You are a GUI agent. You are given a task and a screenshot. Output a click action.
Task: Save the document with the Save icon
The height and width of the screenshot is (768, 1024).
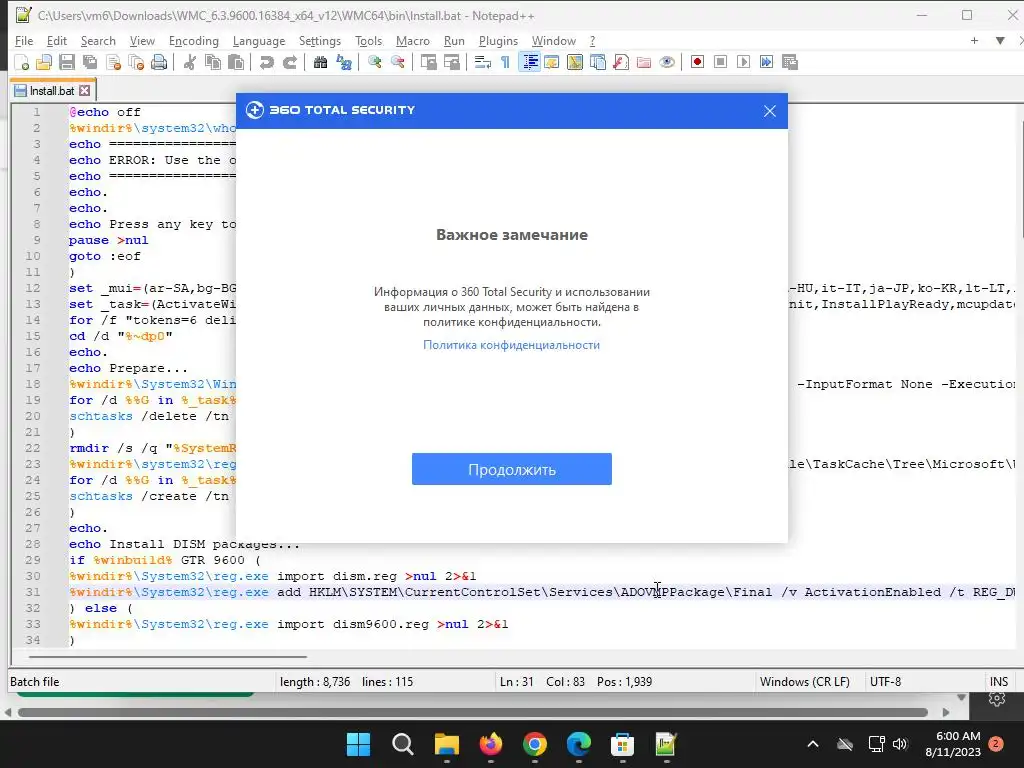coord(67,62)
